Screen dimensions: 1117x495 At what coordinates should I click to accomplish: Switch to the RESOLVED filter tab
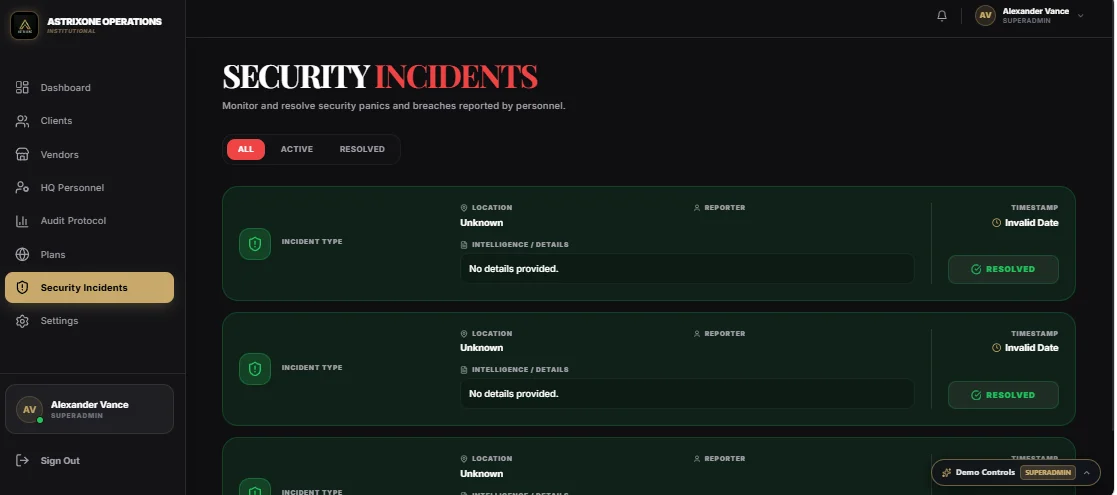[362, 150]
